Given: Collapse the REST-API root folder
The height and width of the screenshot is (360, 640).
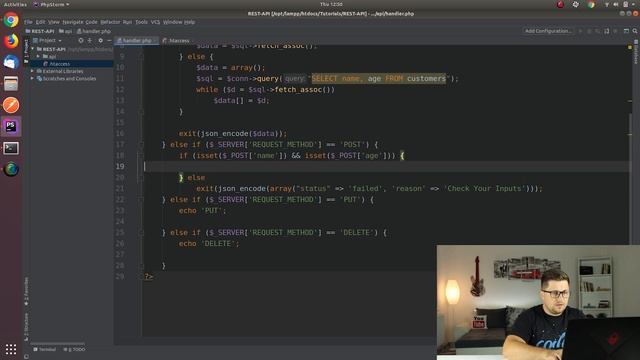Looking at the screenshot, I should (x=33, y=49).
